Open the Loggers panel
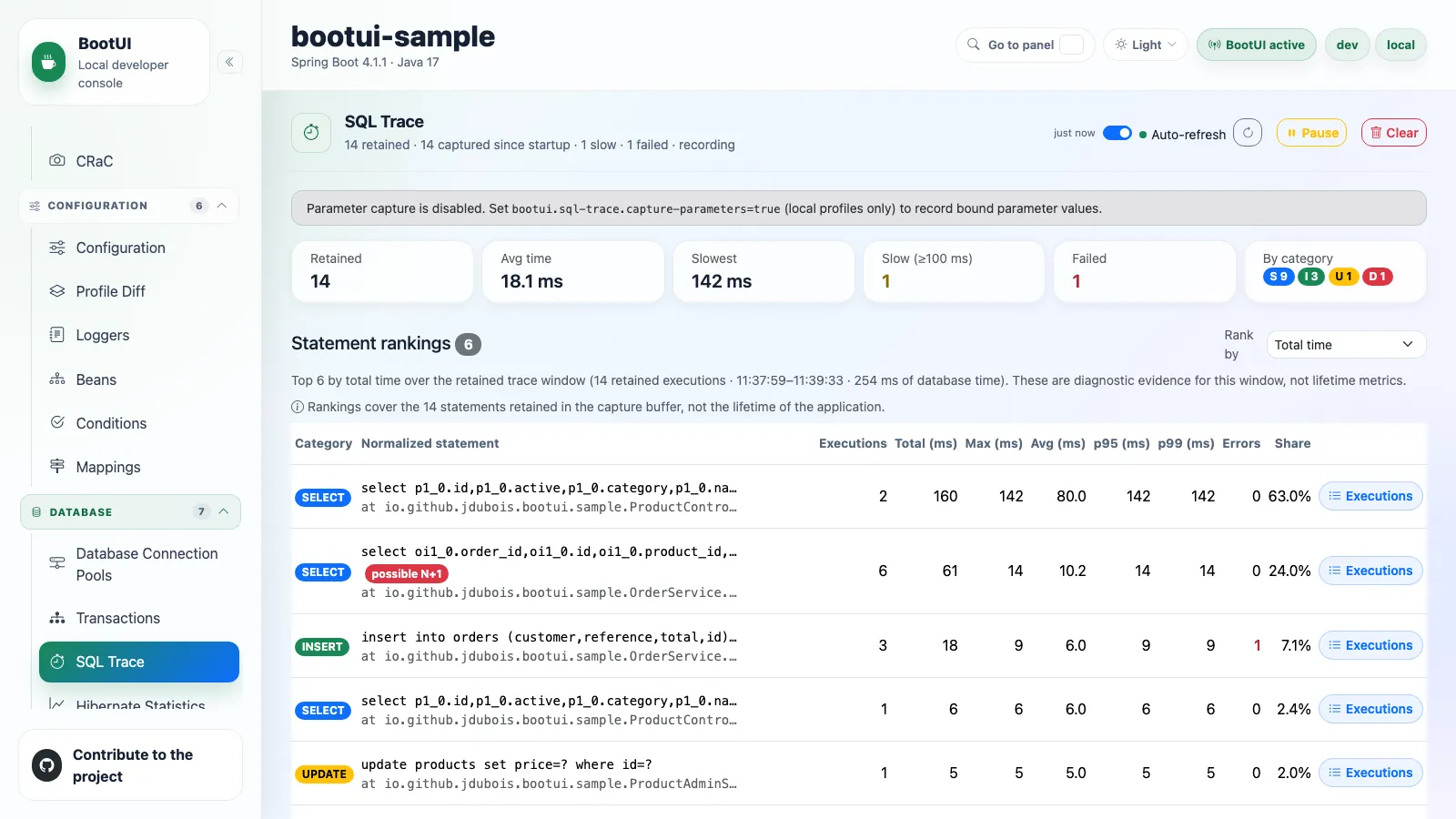Viewport: 1456px width, 819px height. [x=138, y=335]
